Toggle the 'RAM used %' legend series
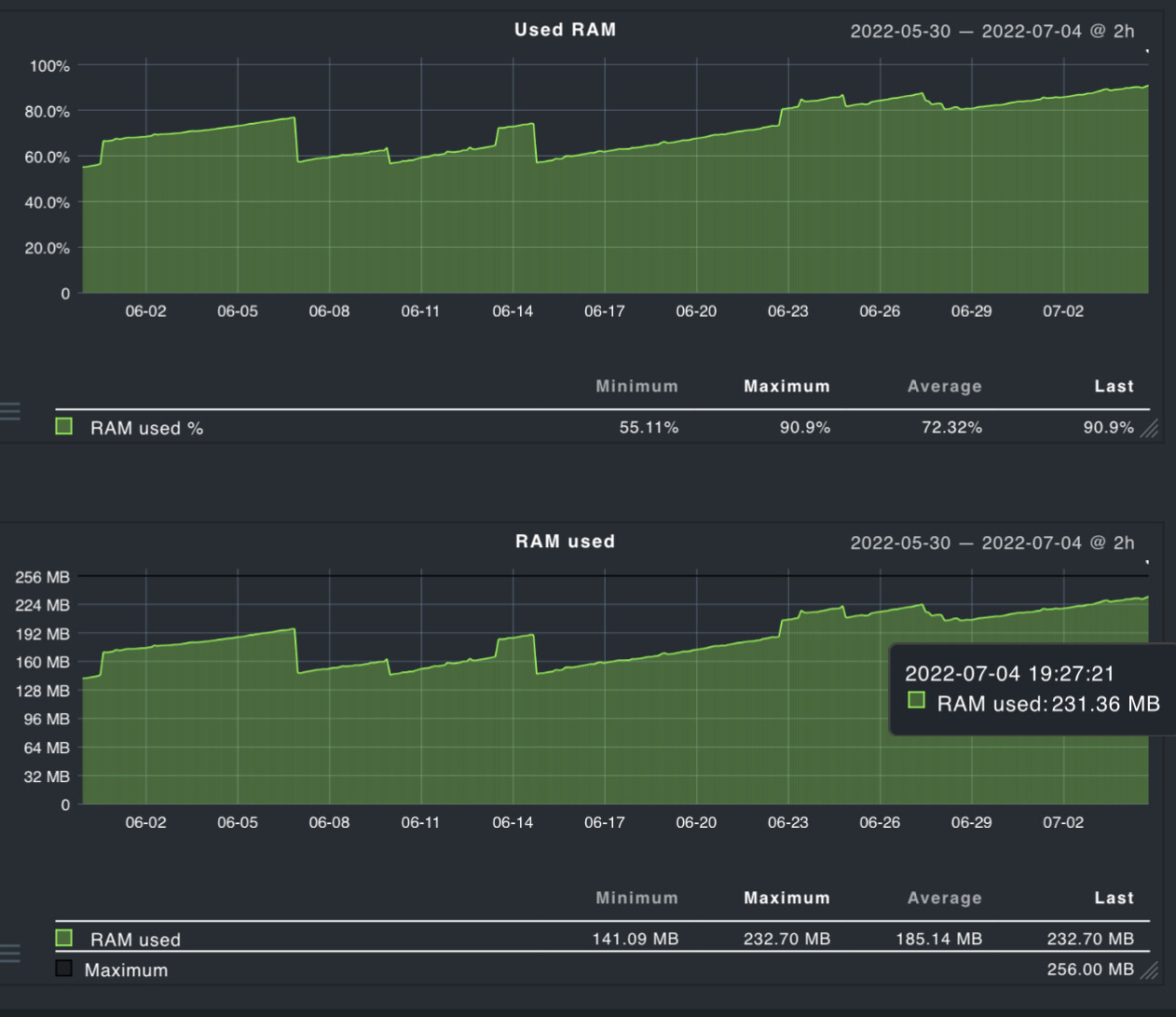1176x1017 pixels. click(x=146, y=428)
